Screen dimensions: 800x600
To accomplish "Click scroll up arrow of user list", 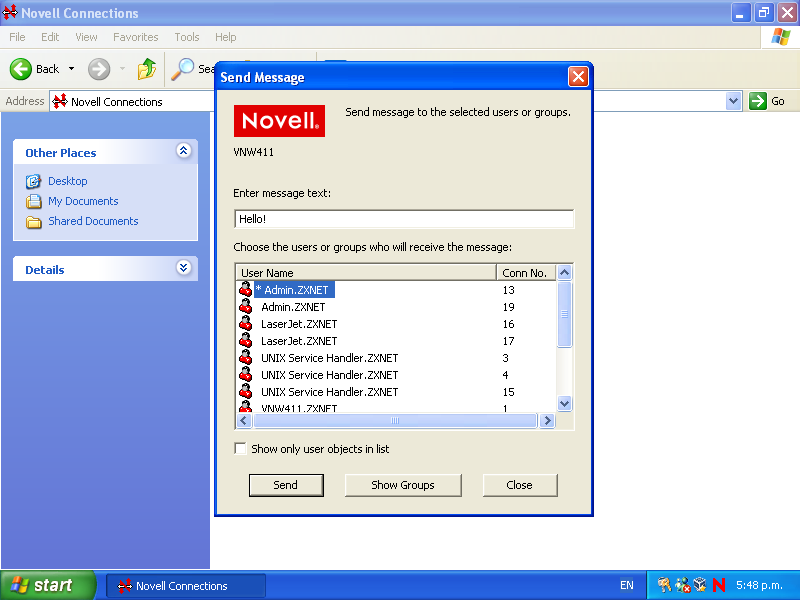I will point(564,272).
